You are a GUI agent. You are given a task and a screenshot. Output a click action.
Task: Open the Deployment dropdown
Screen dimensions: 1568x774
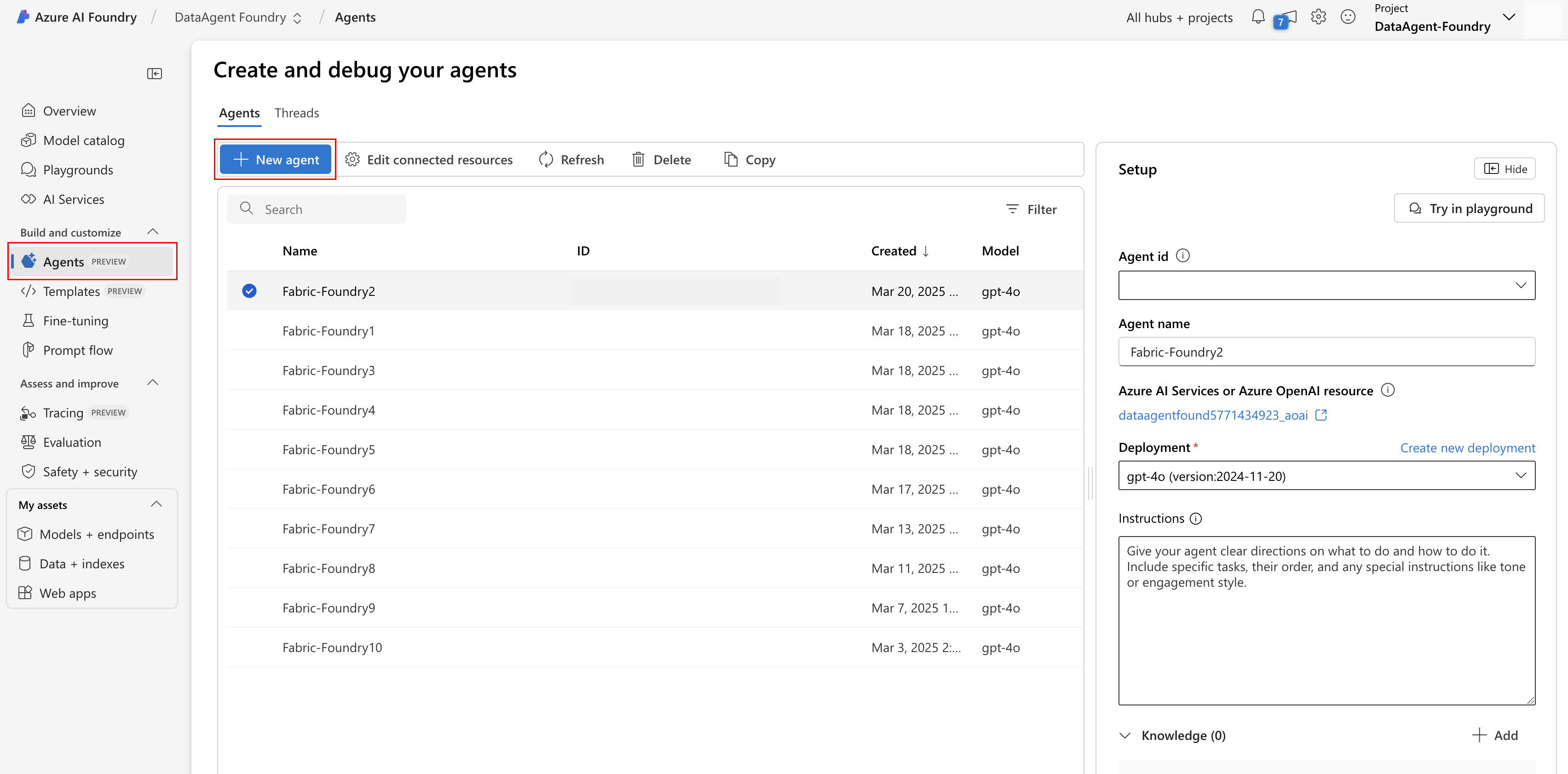coord(1326,476)
